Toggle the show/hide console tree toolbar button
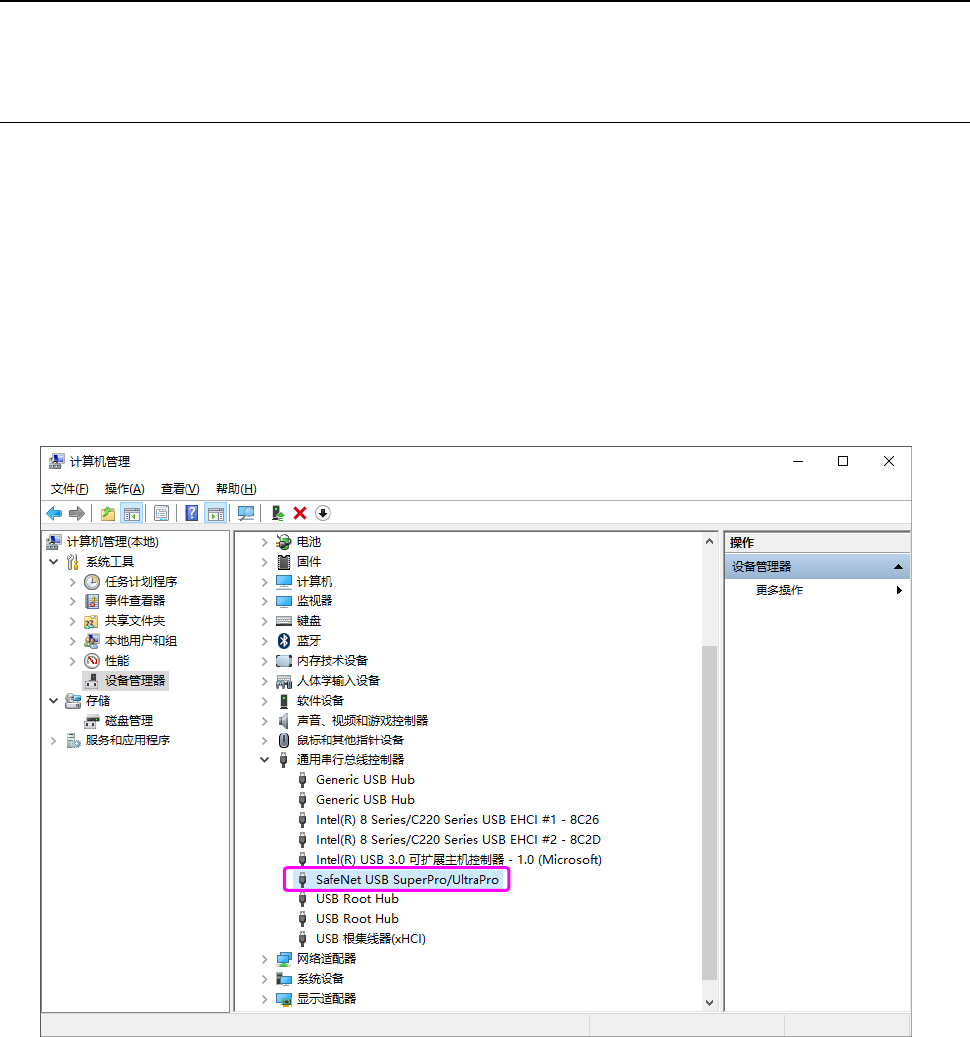The image size is (970, 1037). (x=131, y=513)
